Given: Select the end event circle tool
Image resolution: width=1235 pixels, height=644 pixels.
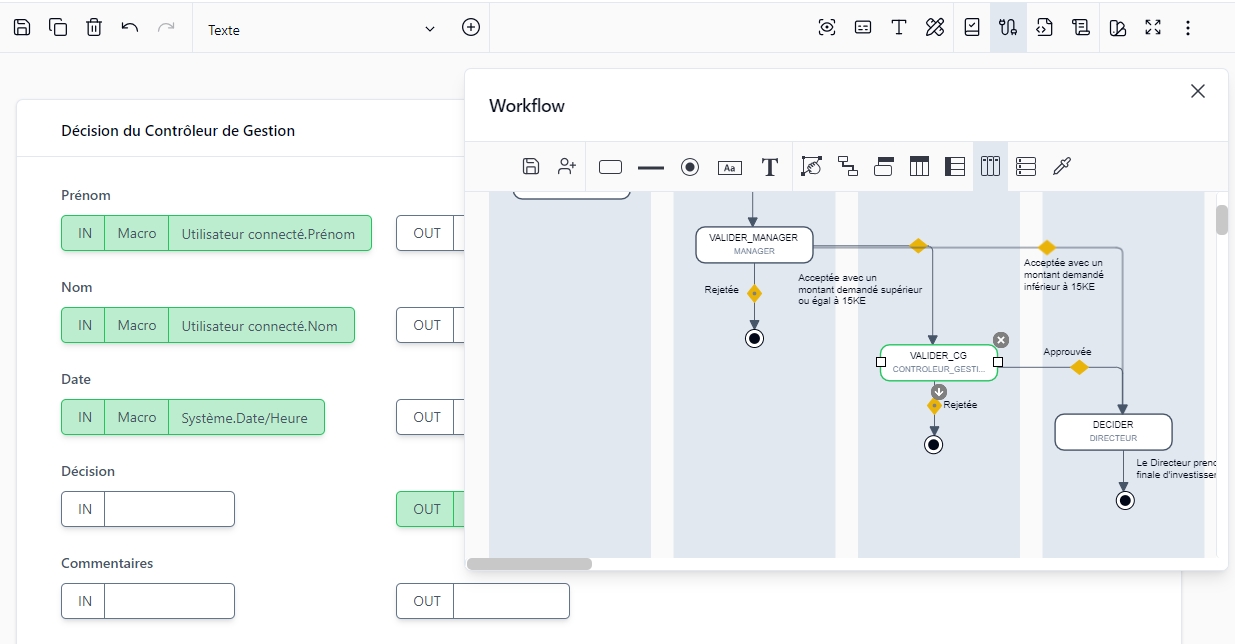Looking at the screenshot, I should 690,167.
